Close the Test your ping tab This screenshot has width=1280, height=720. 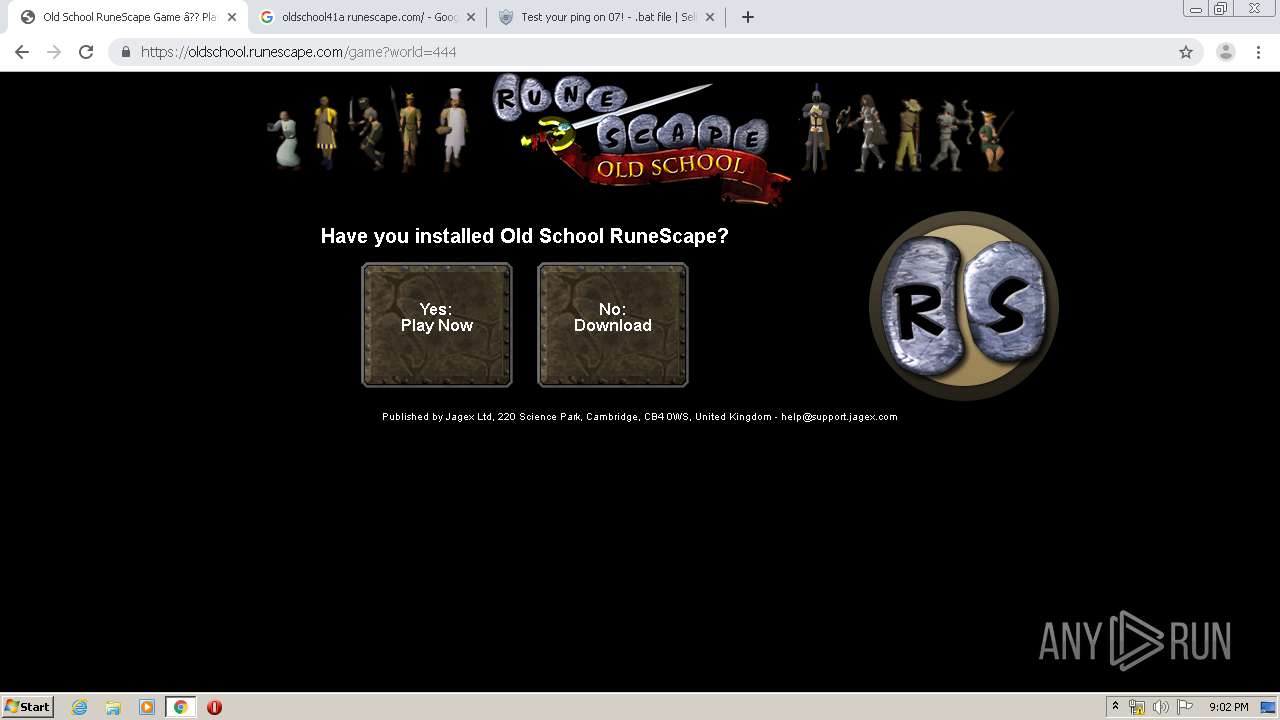(710, 17)
